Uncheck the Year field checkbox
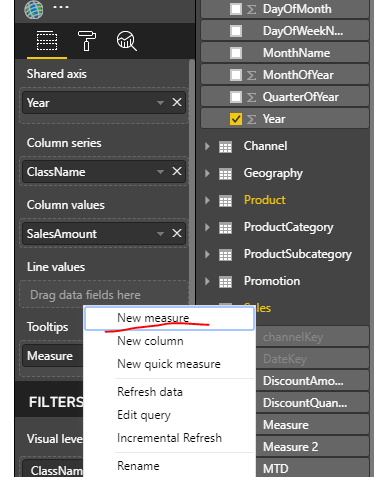The height and width of the screenshot is (477, 374). (x=236, y=119)
